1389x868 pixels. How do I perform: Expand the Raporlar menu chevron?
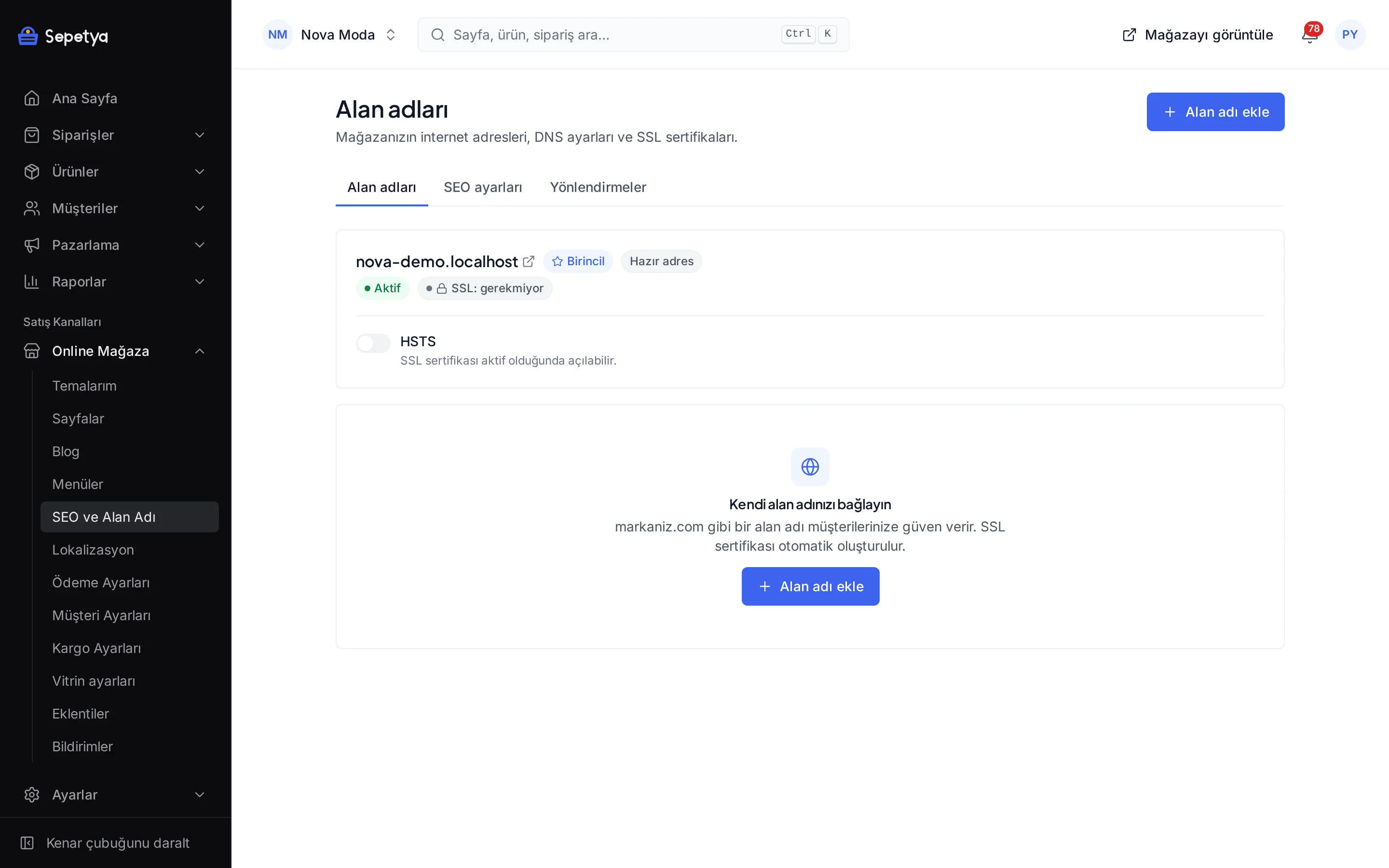coord(200,282)
